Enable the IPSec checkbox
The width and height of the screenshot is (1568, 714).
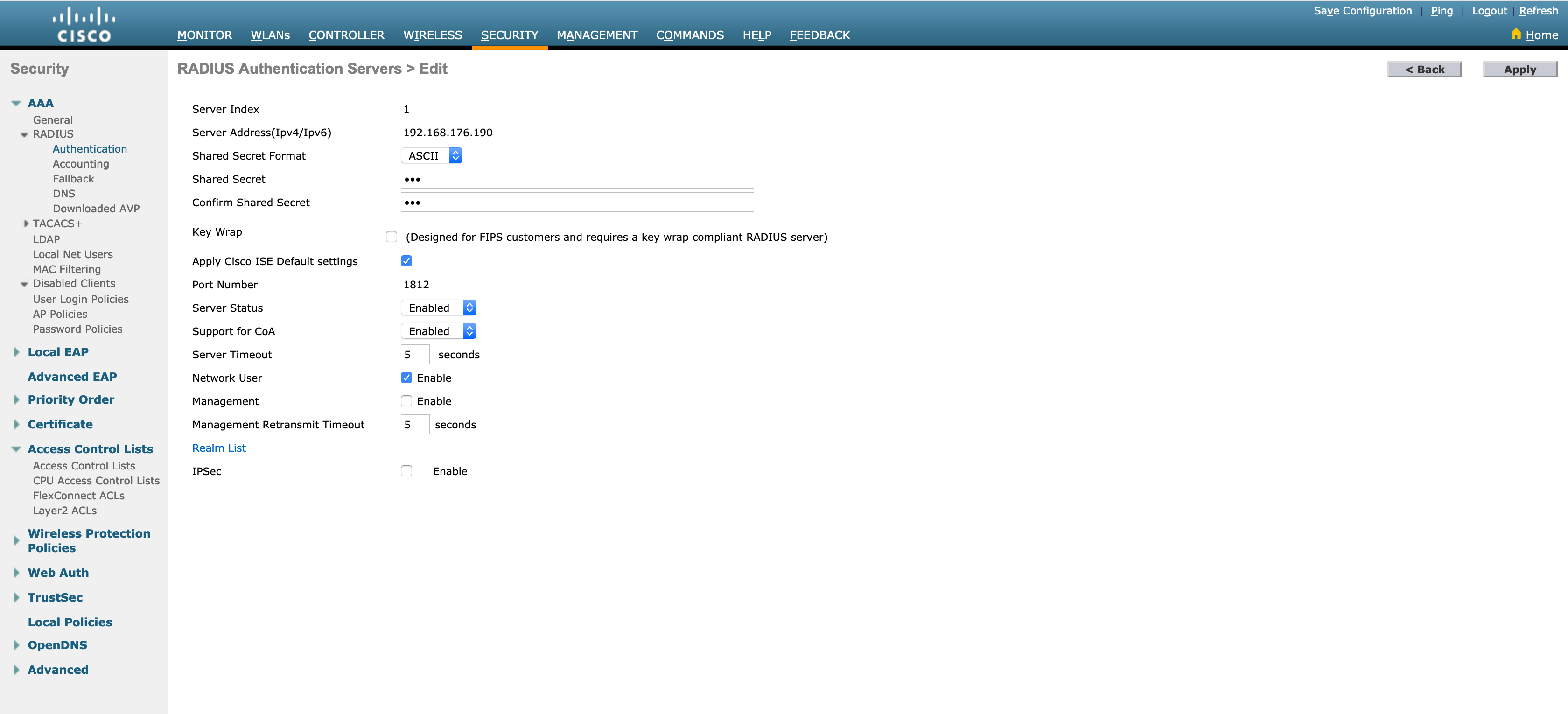coord(406,471)
